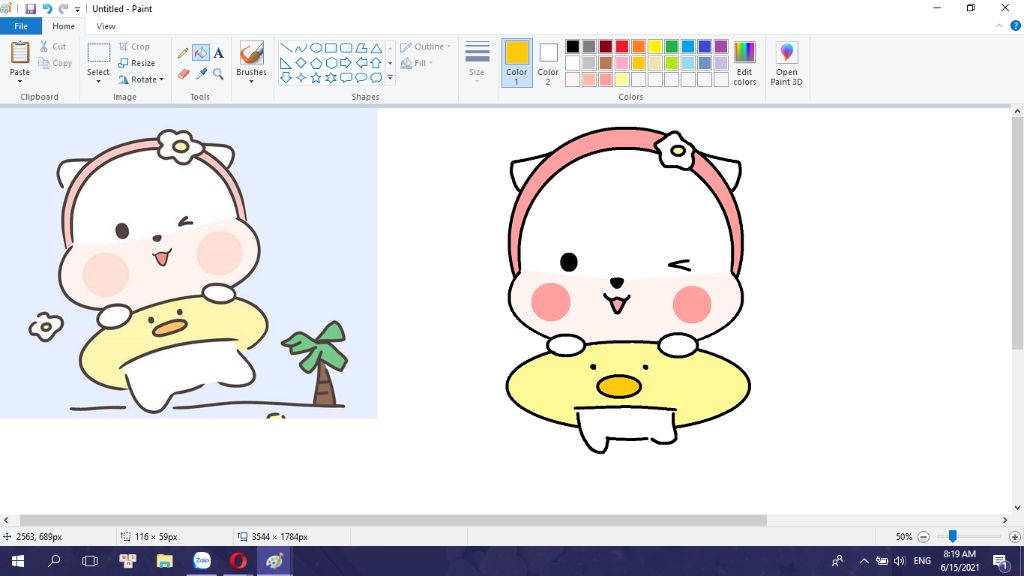Screen dimensions: 1024x576
Task: Click the zoom in plus button
Action: [1014, 537]
